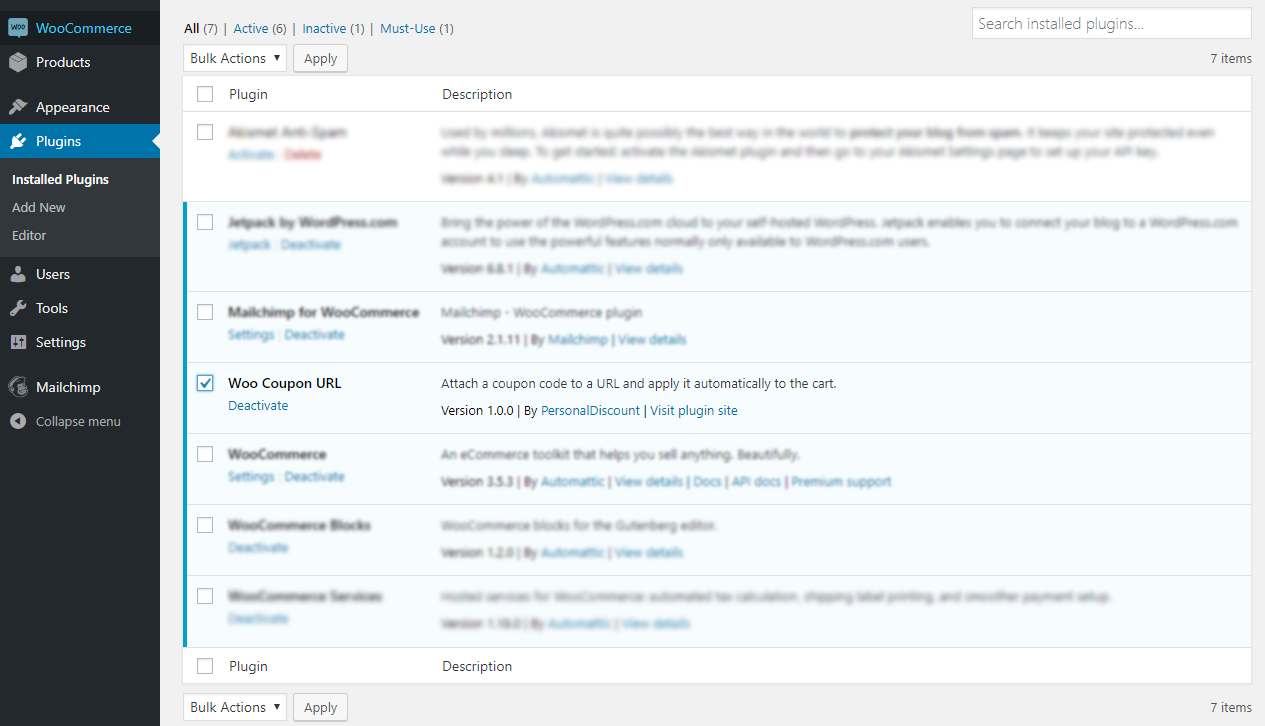Click the Woo Coupon URL description text
This screenshot has height=726, width=1265.
click(x=638, y=384)
